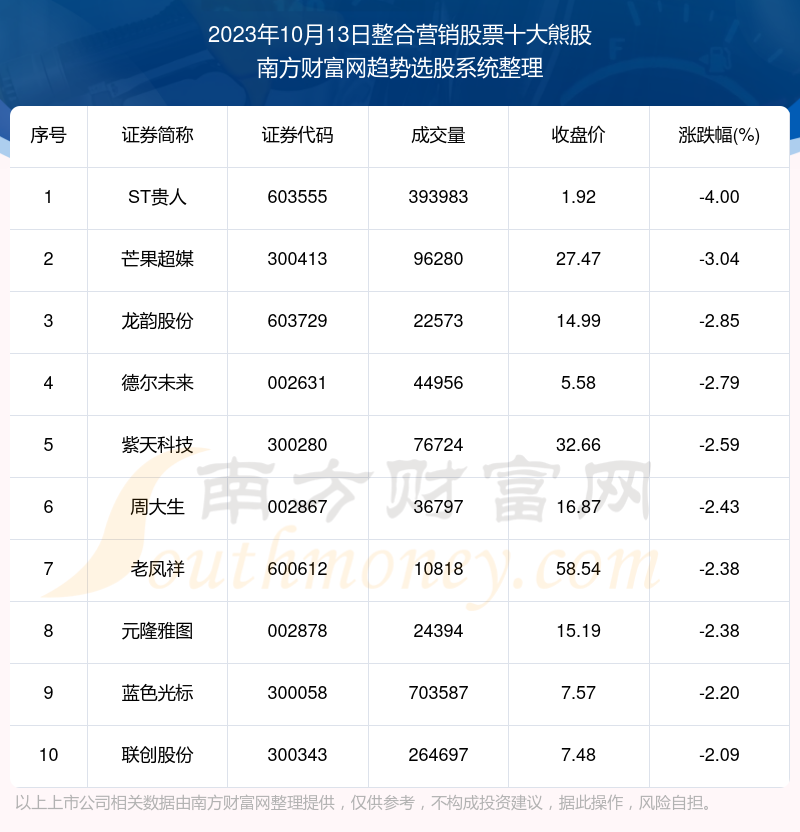Select the 龙韵股份 stock name
800x832 pixels.
click(158, 321)
